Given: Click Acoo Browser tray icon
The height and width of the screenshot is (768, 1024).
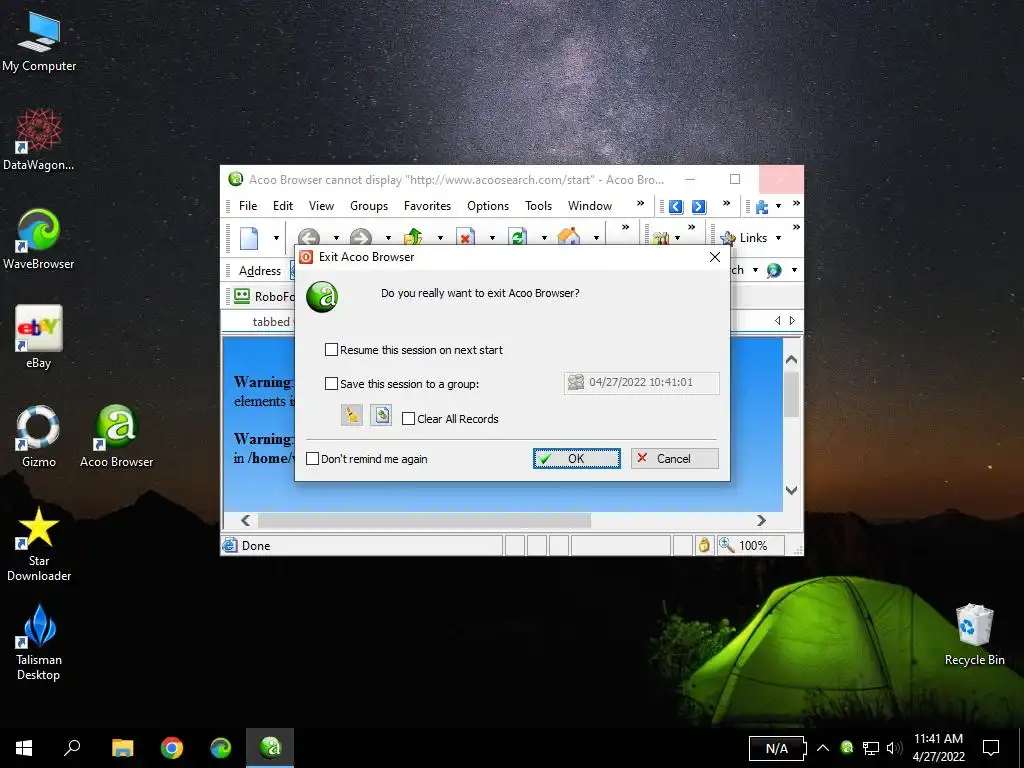Looking at the screenshot, I should [846, 747].
